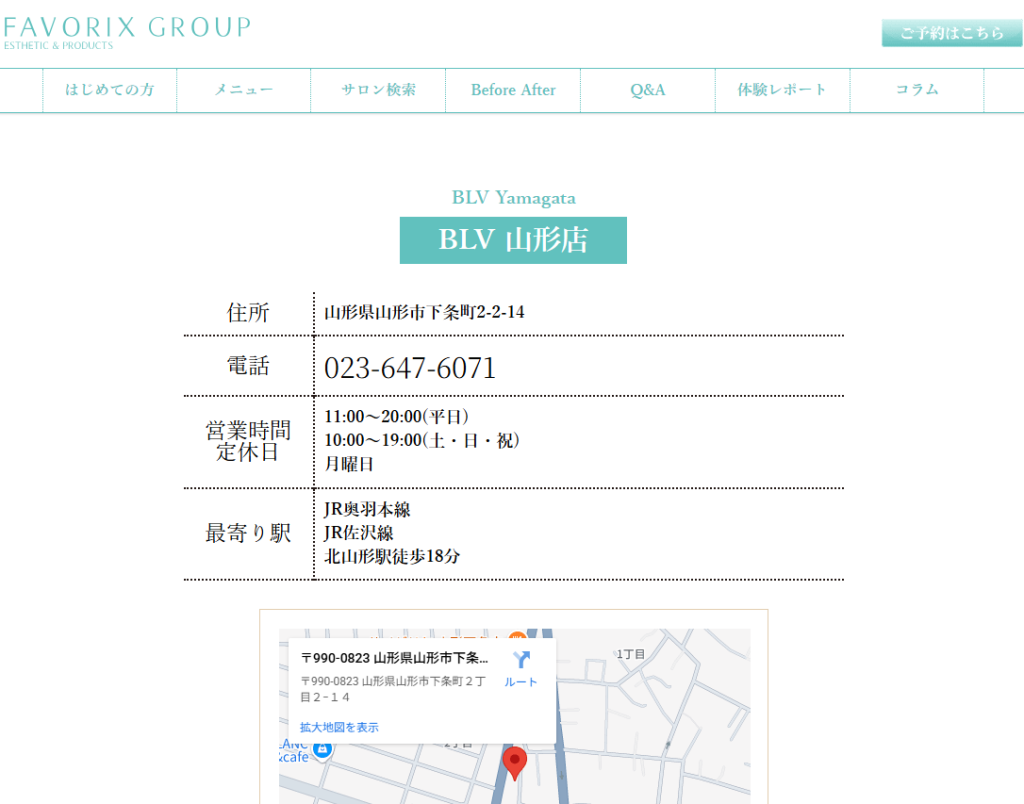Click the 1丁目 label on the map

tap(630, 654)
